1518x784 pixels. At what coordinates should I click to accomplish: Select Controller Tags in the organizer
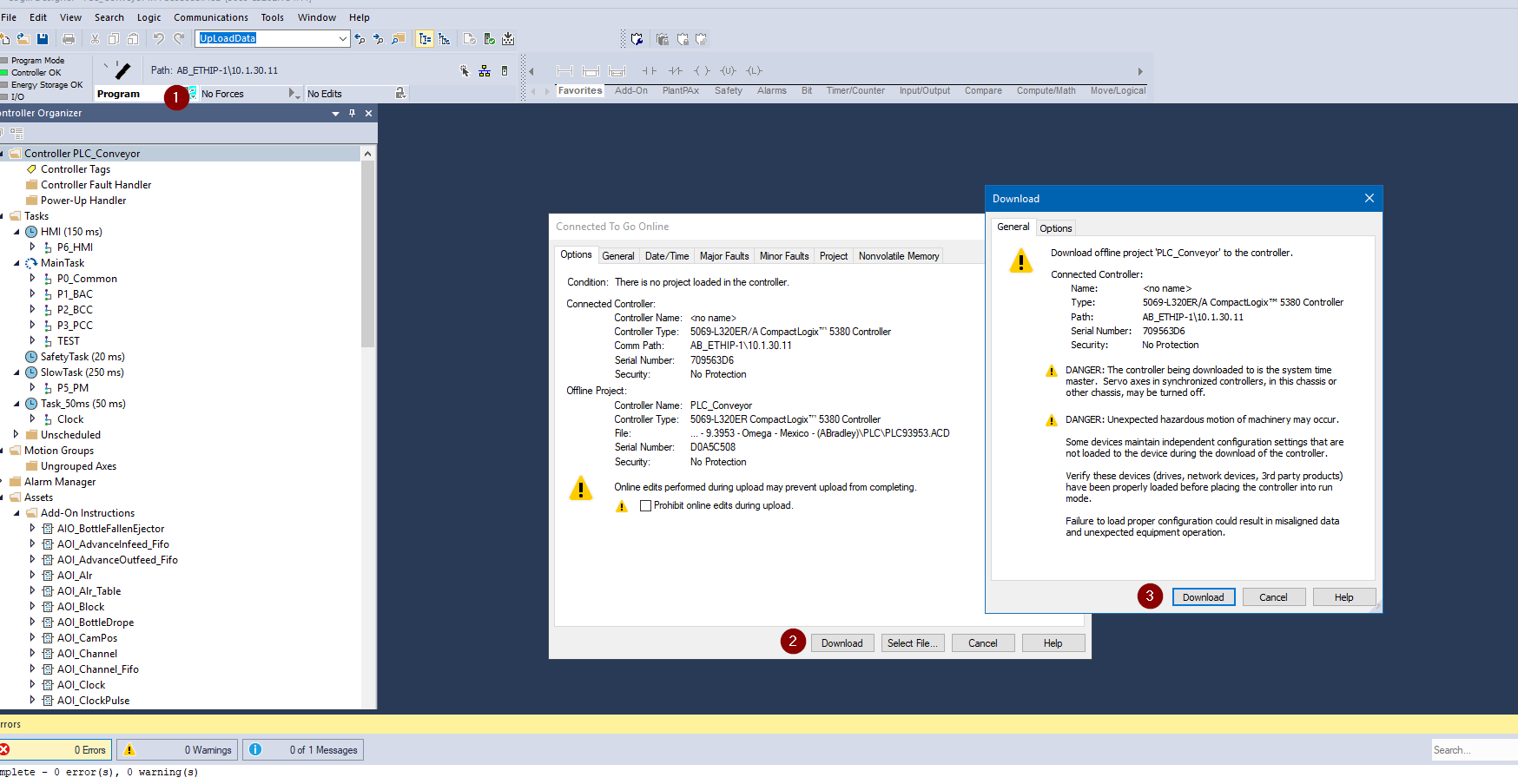click(76, 169)
